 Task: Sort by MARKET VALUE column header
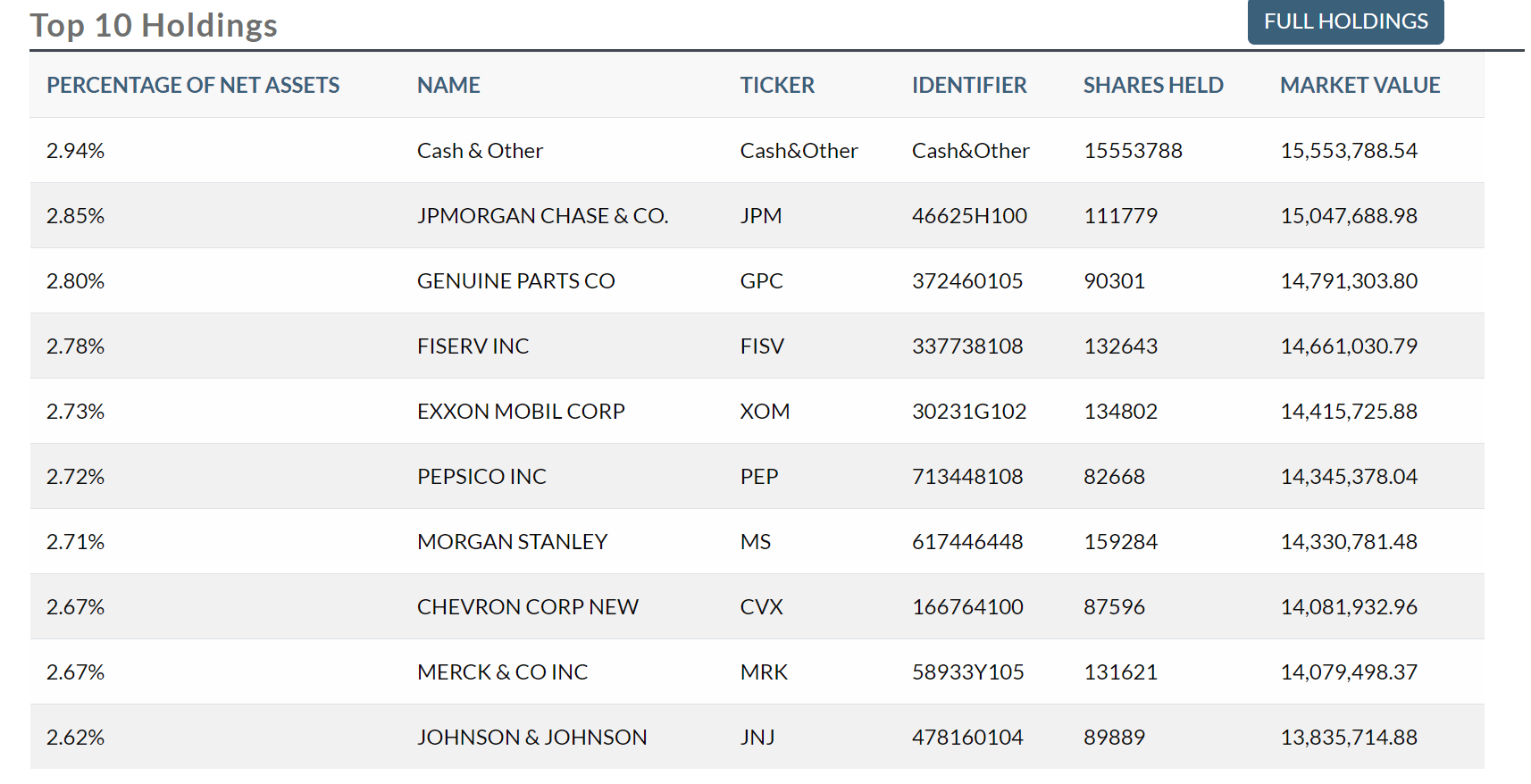pos(1359,85)
